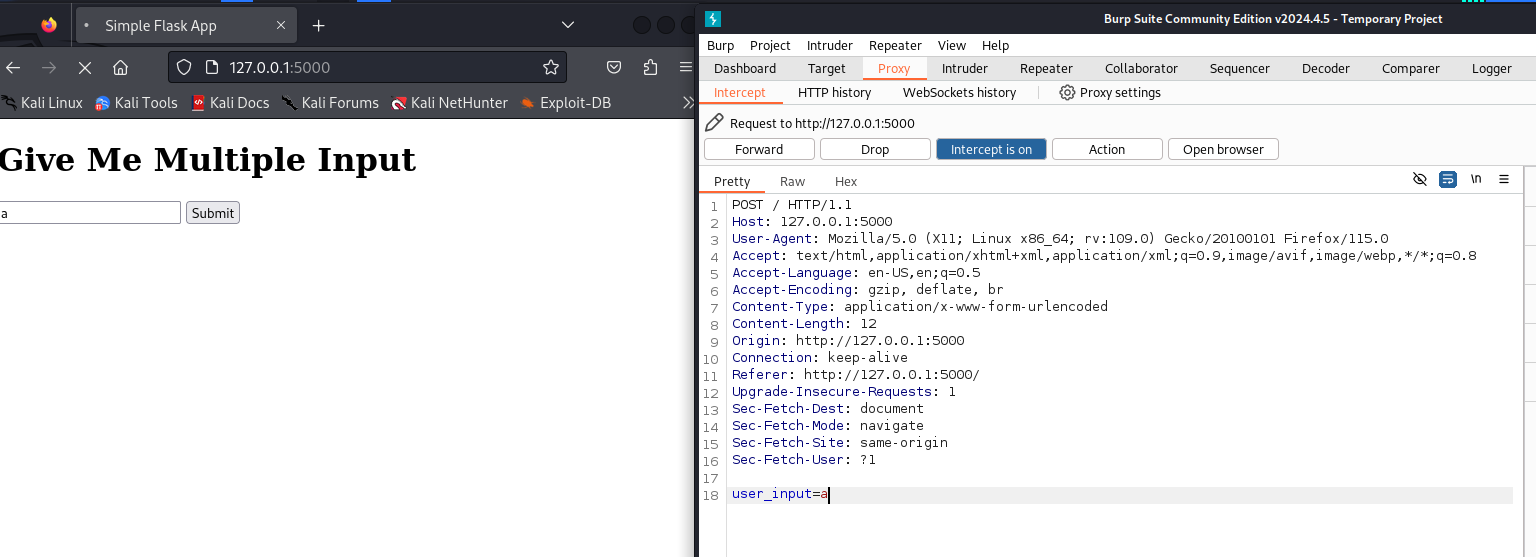Open the Firefox extensions puzzle icon

point(651,67)
